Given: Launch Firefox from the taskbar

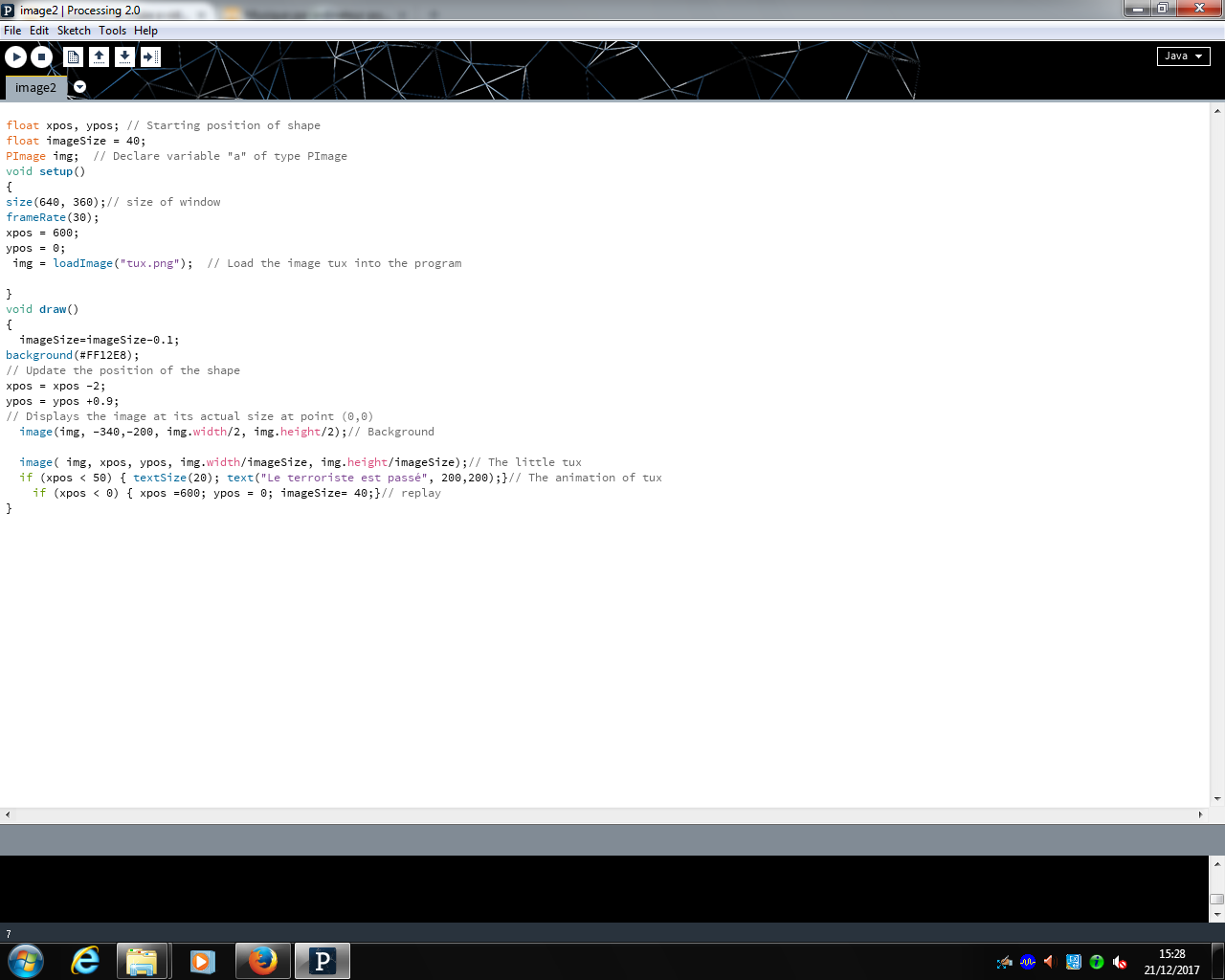Looking at the screenshot, I should 262,961.
